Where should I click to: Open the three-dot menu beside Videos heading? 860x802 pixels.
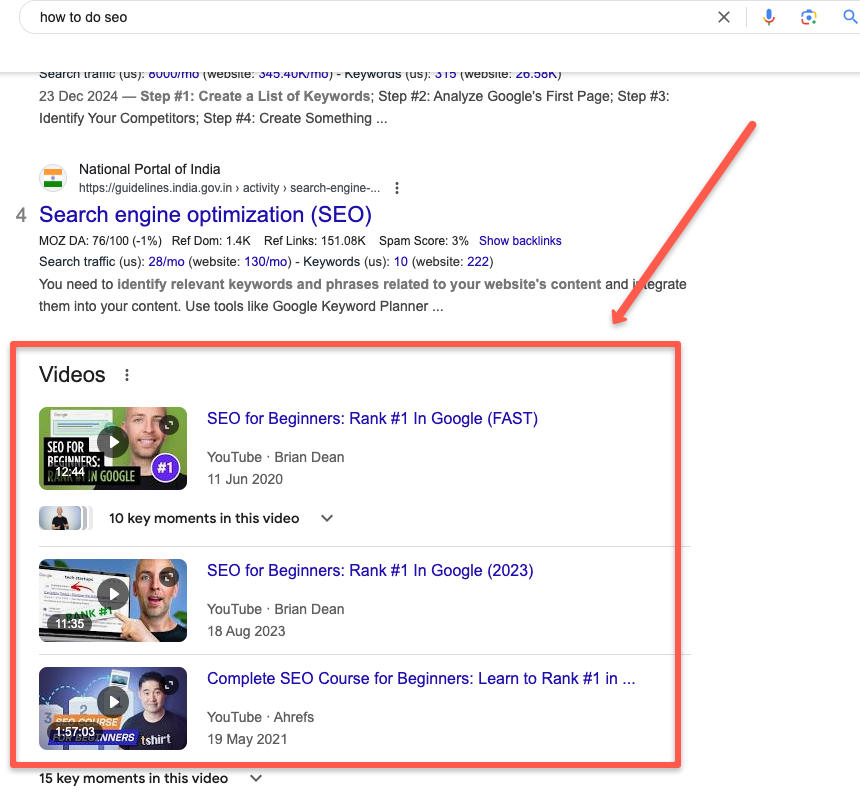[127, 374]
